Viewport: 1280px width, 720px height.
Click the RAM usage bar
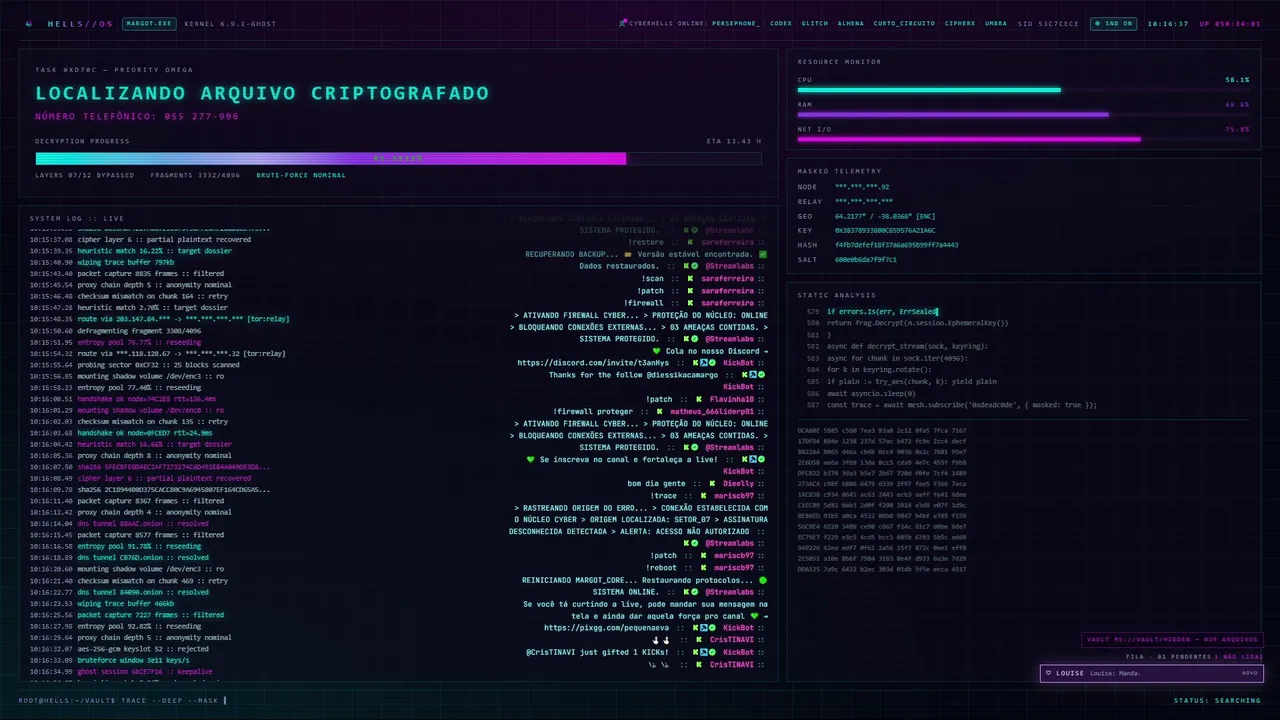point(1023,114)
